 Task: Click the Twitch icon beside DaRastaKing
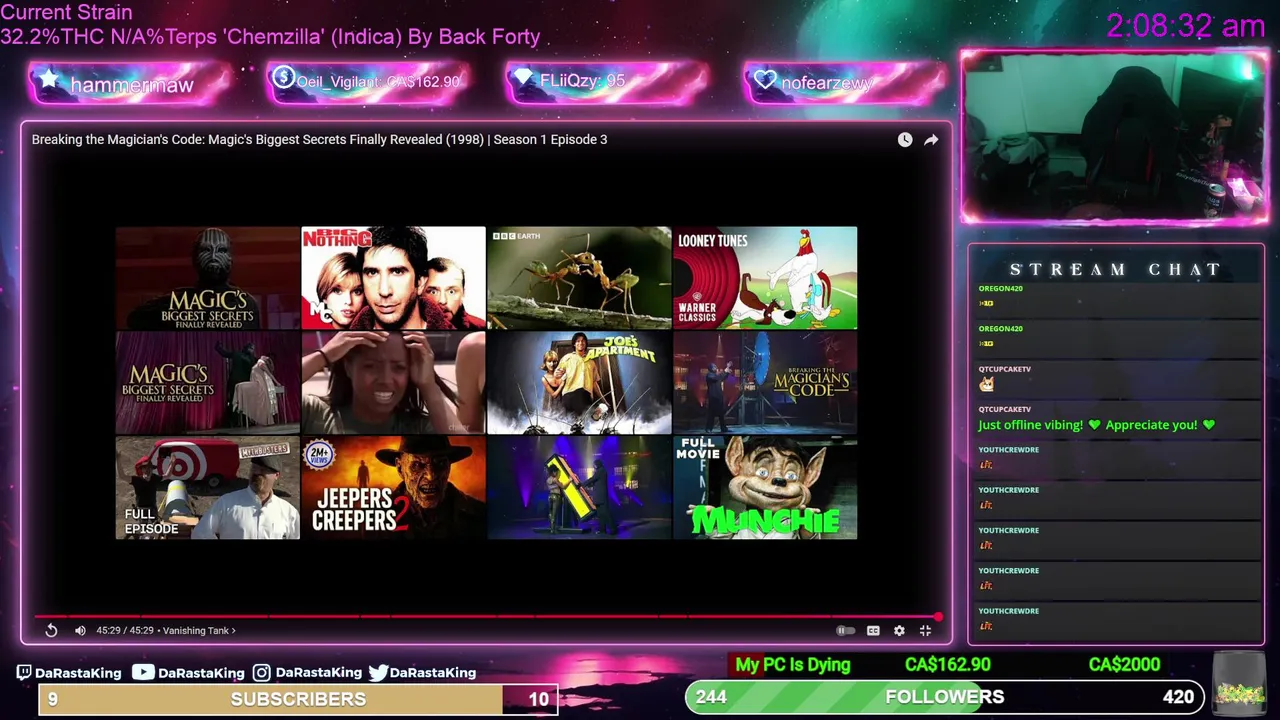click(x=24, y=673)
